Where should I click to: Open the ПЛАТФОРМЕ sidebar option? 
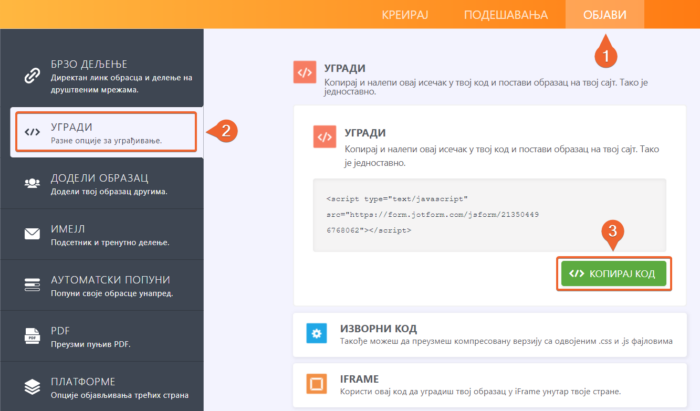click(x=102, y=387)
